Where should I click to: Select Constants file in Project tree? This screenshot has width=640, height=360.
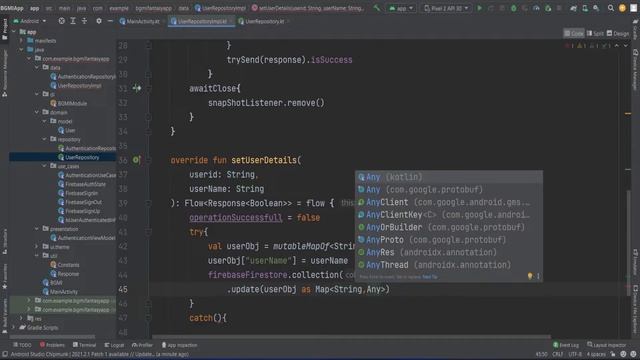65,264
